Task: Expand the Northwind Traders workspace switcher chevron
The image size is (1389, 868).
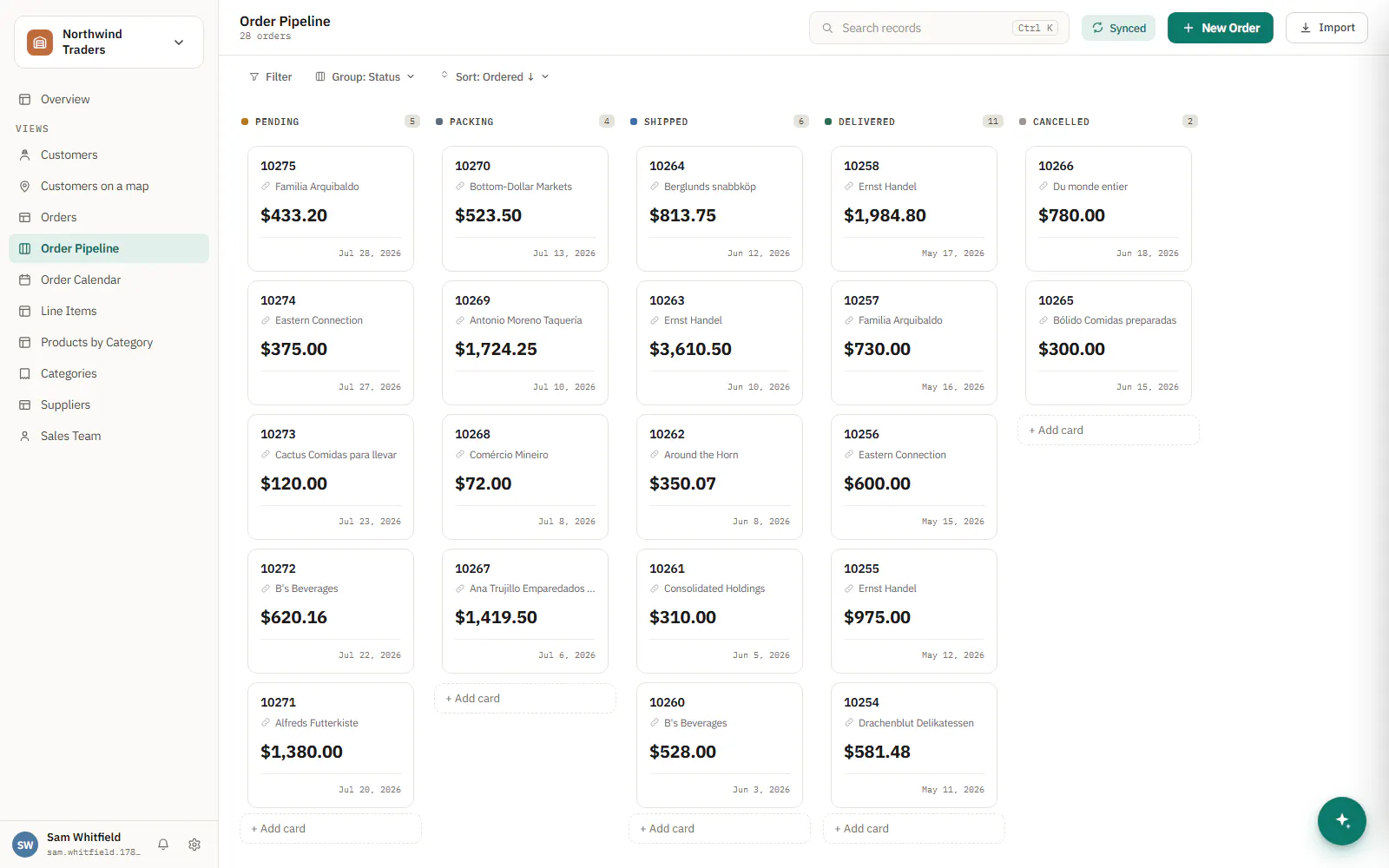Action: (179, 42)
